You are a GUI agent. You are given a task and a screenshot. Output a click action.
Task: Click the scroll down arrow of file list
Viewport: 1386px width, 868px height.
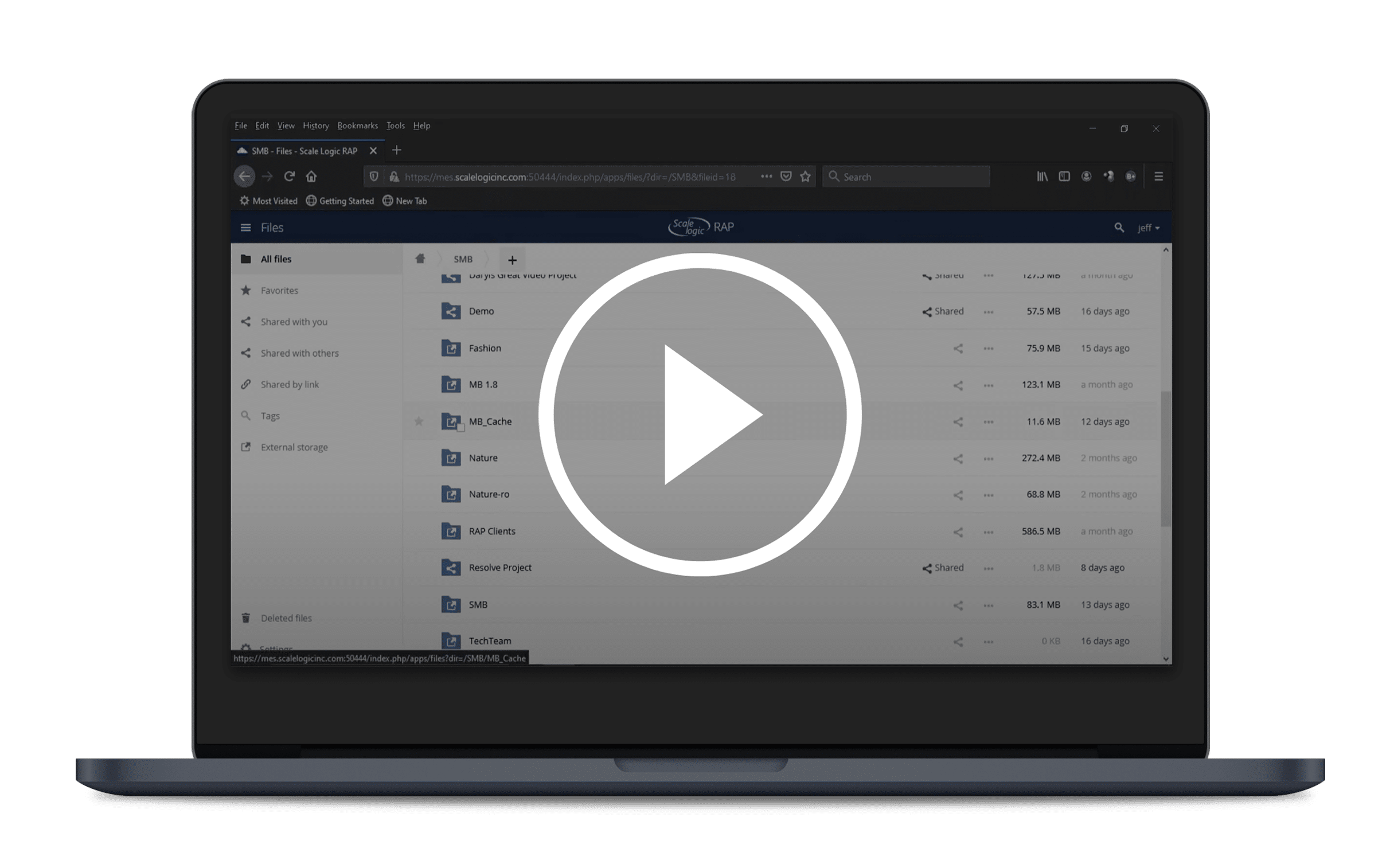pos(1165,659)
